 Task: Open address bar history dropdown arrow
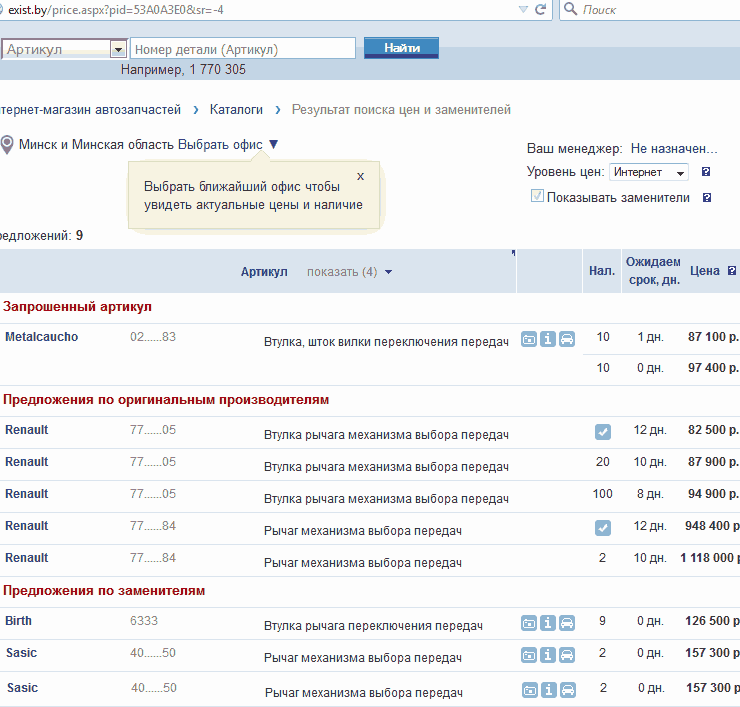(x=523, y=9)
